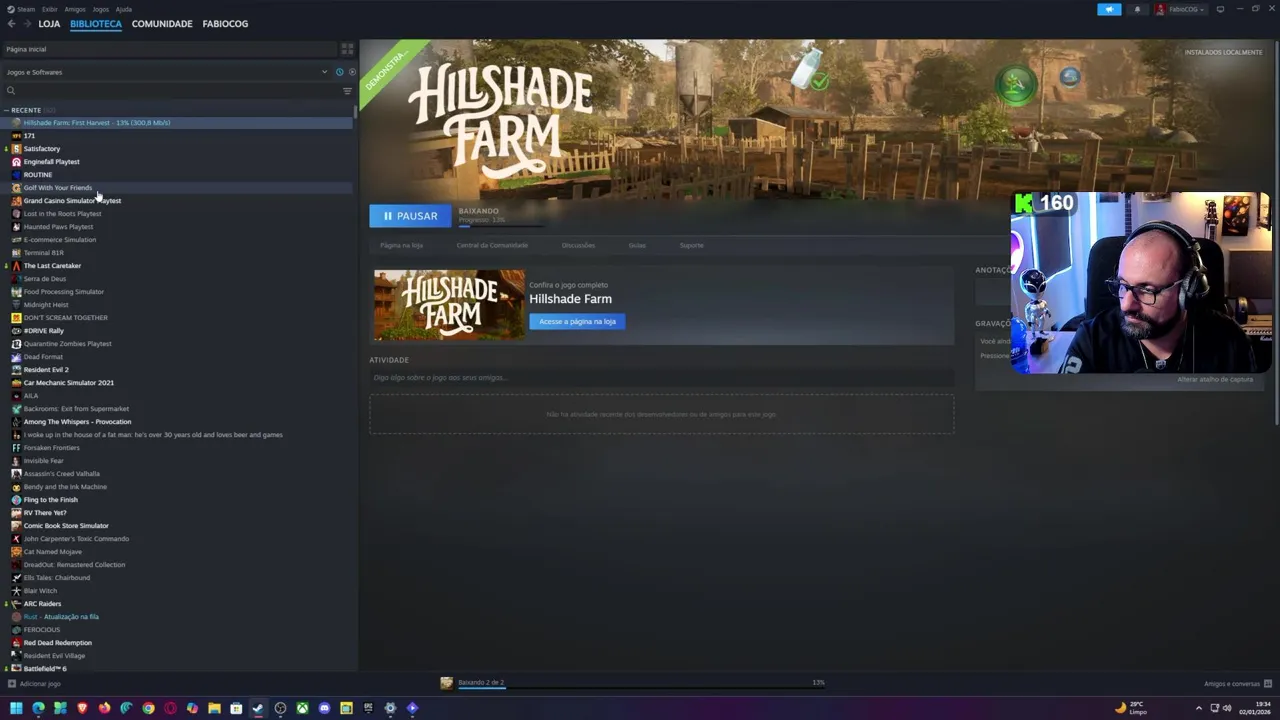Click the library list scrollbar

355,112
